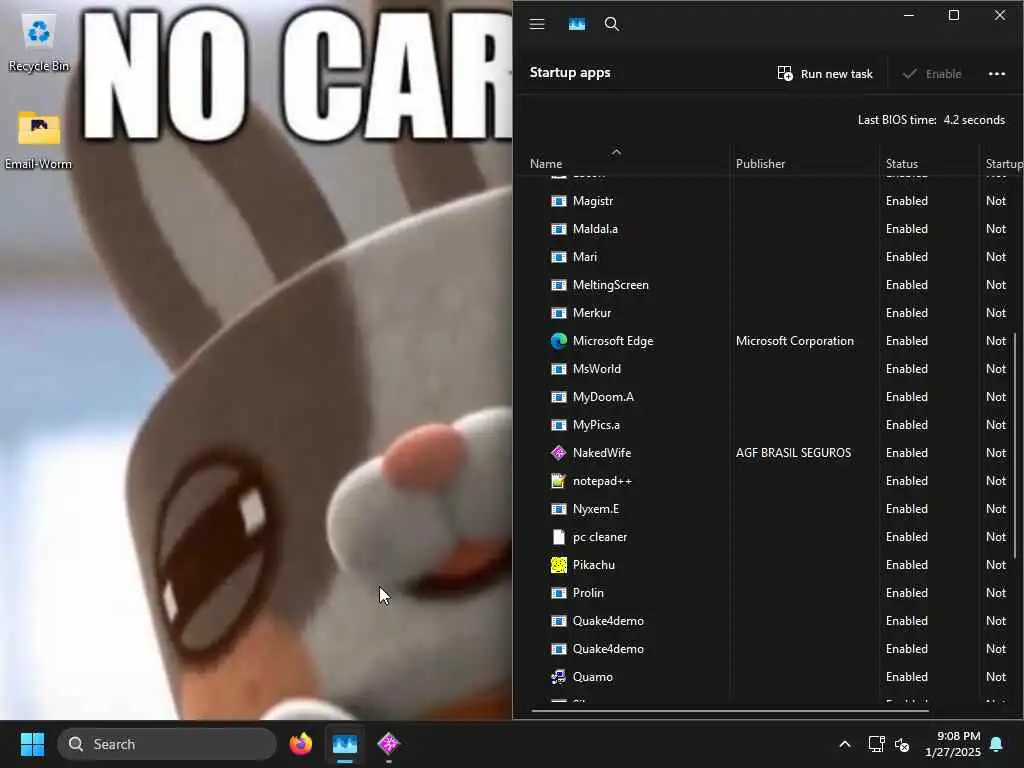Click the Startup apps page title

(x=569, y=72)
